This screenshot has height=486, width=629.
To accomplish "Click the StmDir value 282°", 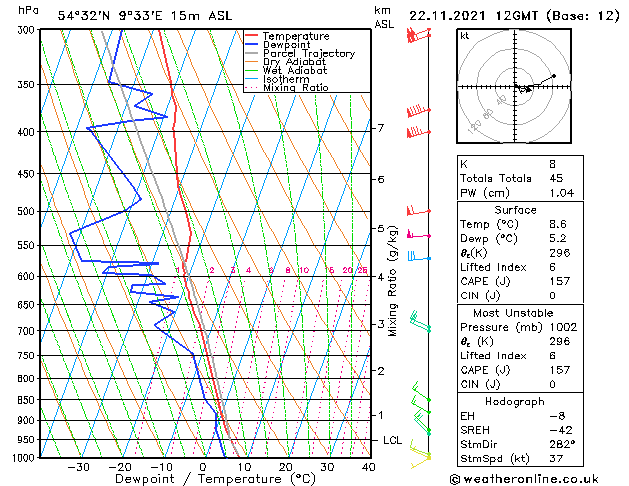I will [562, 444].
